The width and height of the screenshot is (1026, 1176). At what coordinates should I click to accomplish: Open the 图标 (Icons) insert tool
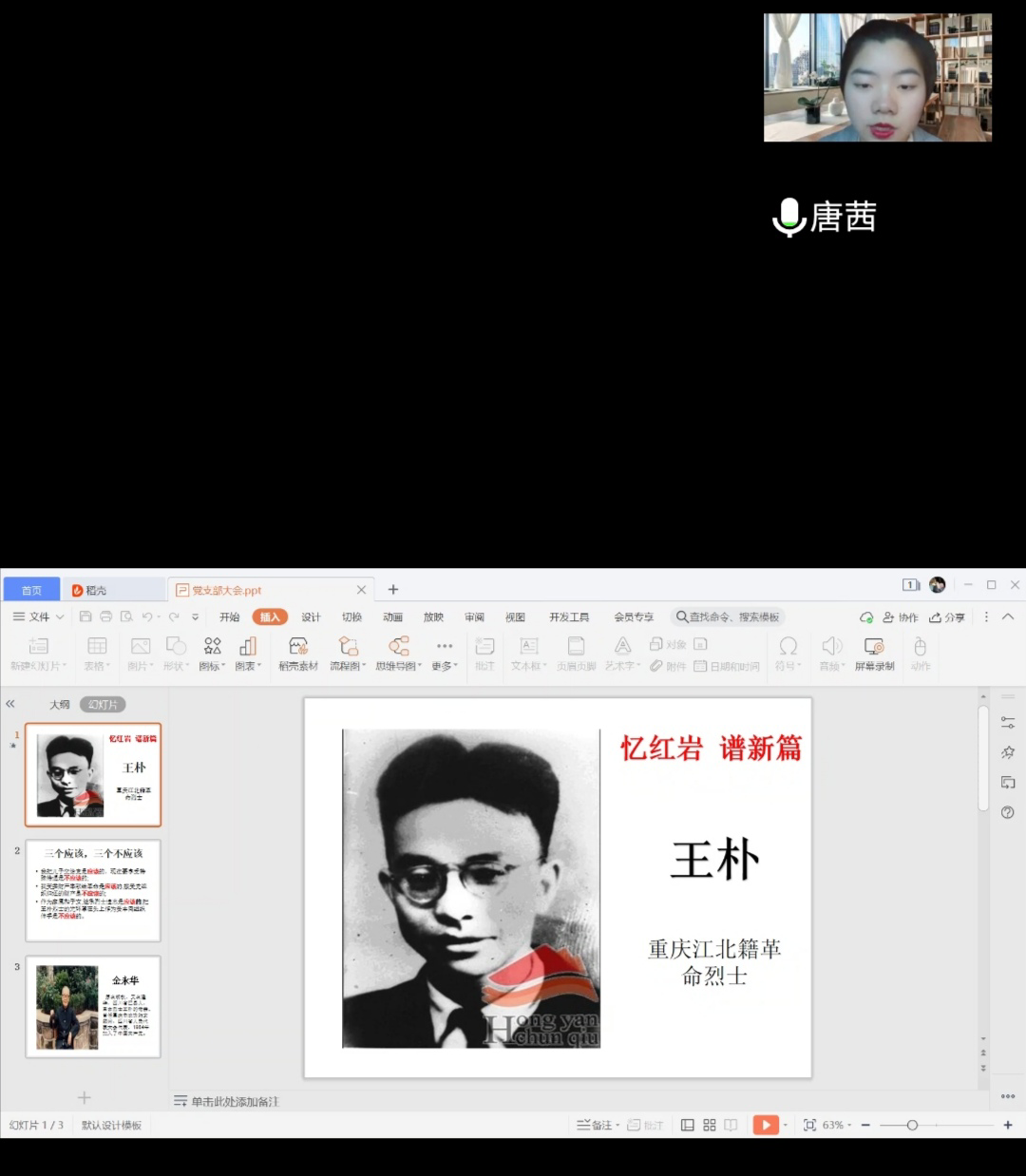(212, 653)
